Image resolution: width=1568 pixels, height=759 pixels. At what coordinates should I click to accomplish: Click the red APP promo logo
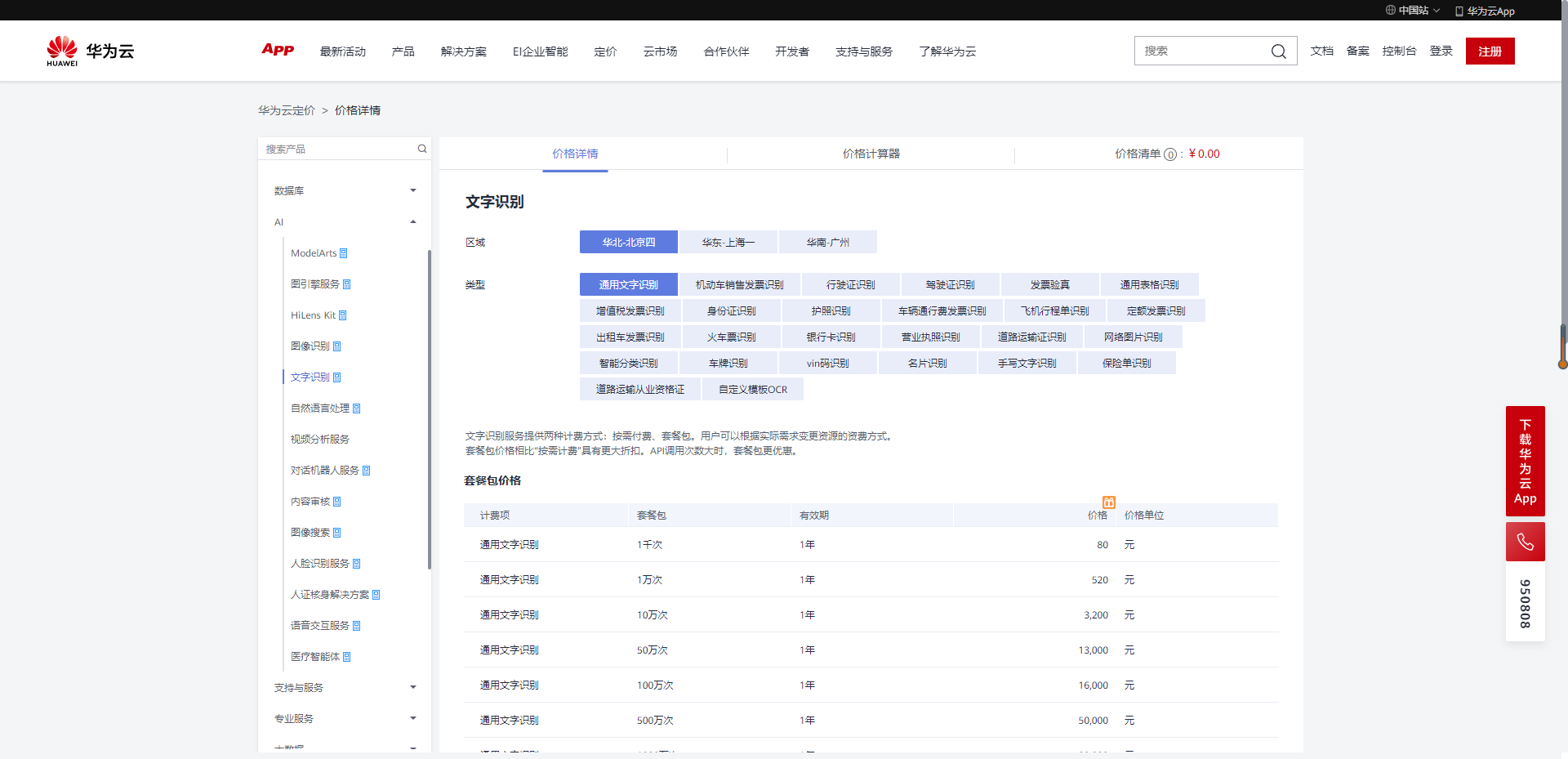(x=278, y=50)
